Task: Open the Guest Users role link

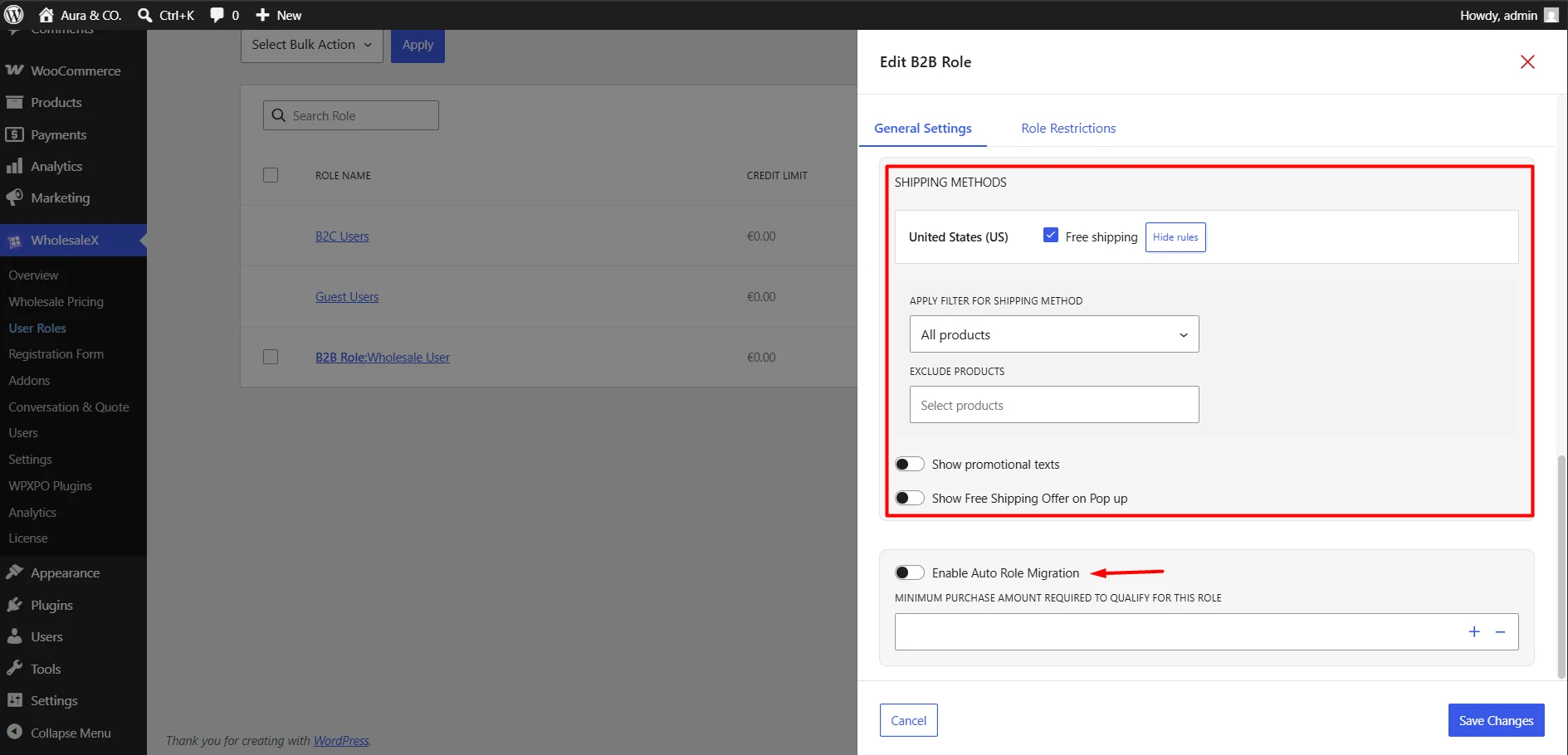Action: click(347, 297)
